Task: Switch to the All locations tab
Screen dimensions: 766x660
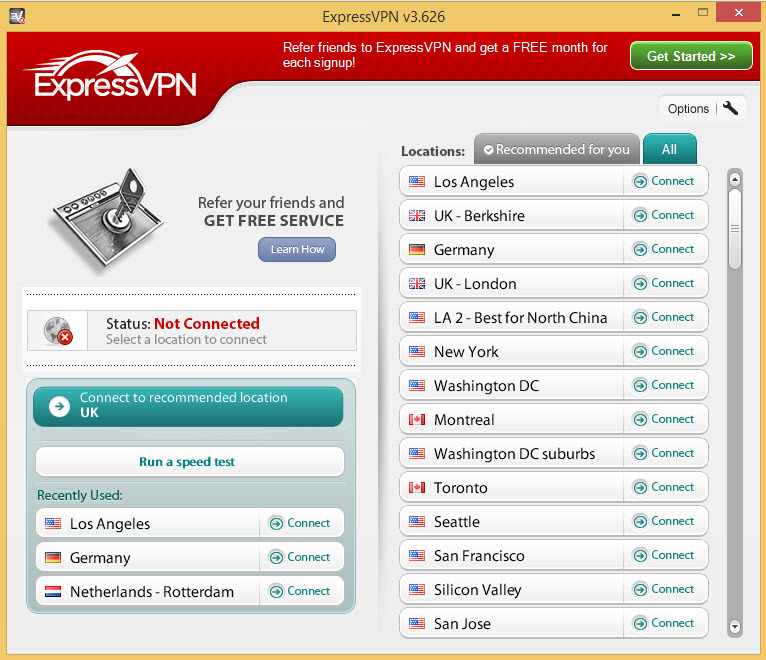Action: pyautogui.click(x=669, y=149)
